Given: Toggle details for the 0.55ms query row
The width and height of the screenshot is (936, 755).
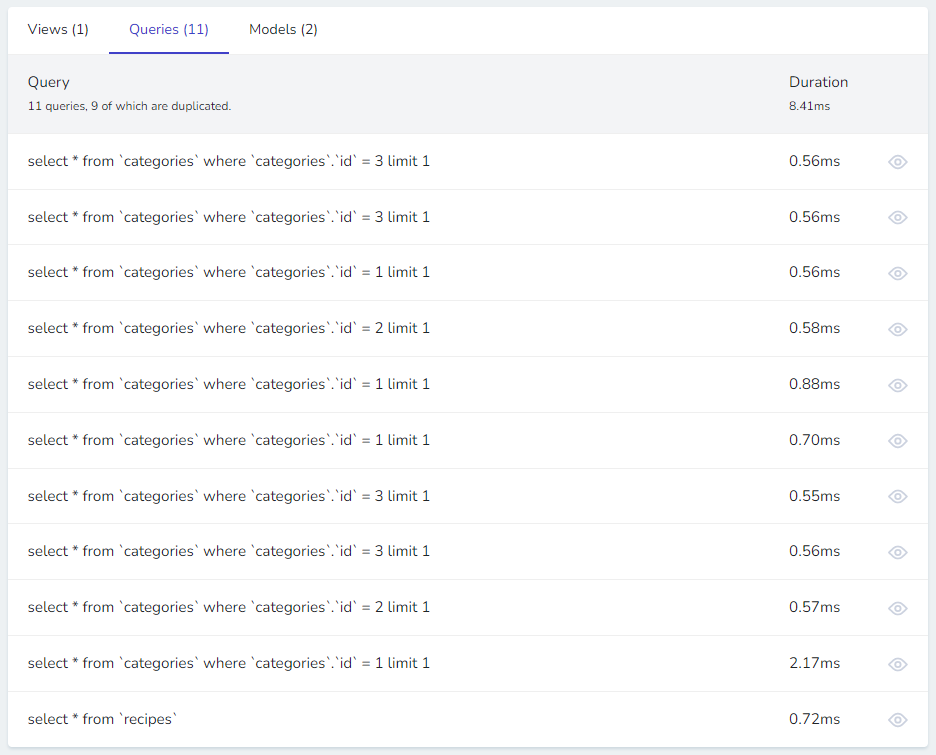Looking at the screenshot, I should point(897,496).
